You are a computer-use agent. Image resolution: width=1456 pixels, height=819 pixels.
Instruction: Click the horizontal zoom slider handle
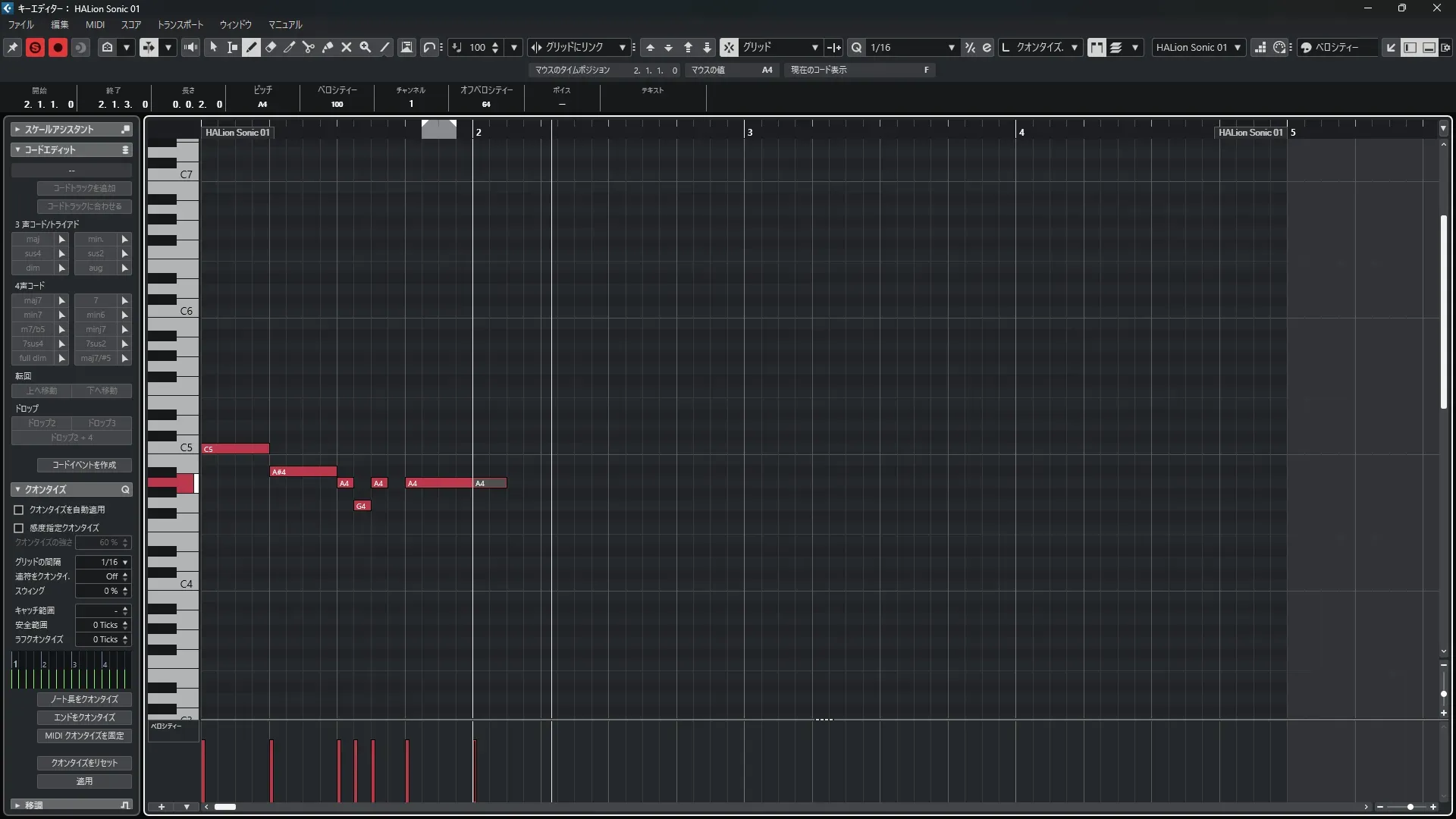(1410, 807)
